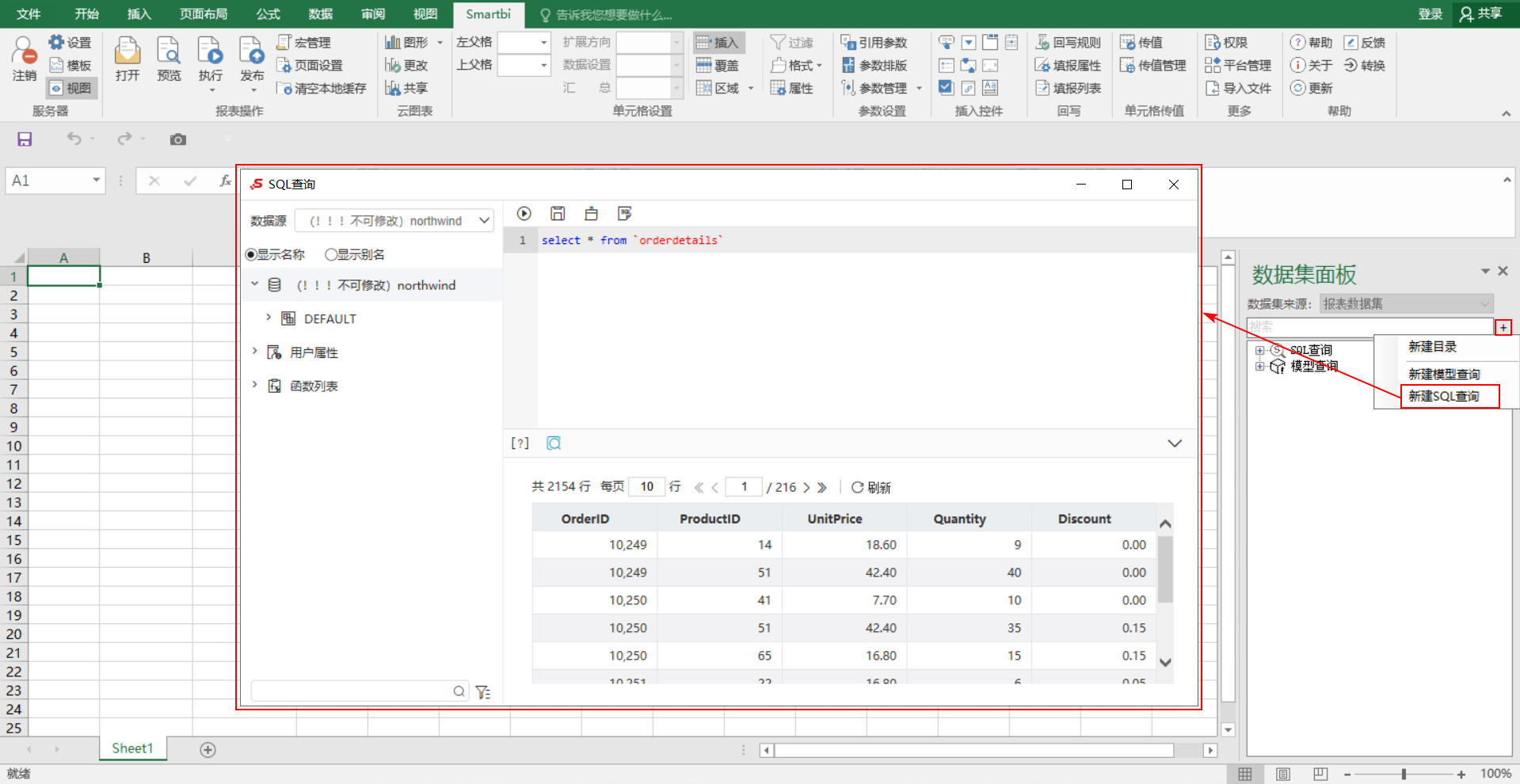Toggle the checkbox control in 插入控件 group

pos(946,87)
